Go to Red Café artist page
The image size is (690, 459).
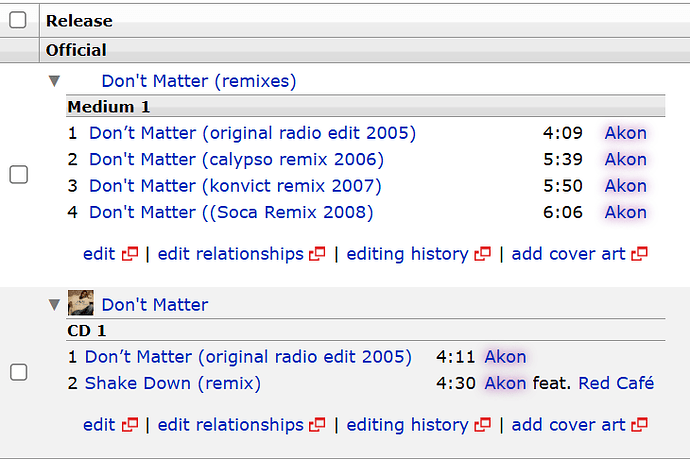click(x=616, y=383)
